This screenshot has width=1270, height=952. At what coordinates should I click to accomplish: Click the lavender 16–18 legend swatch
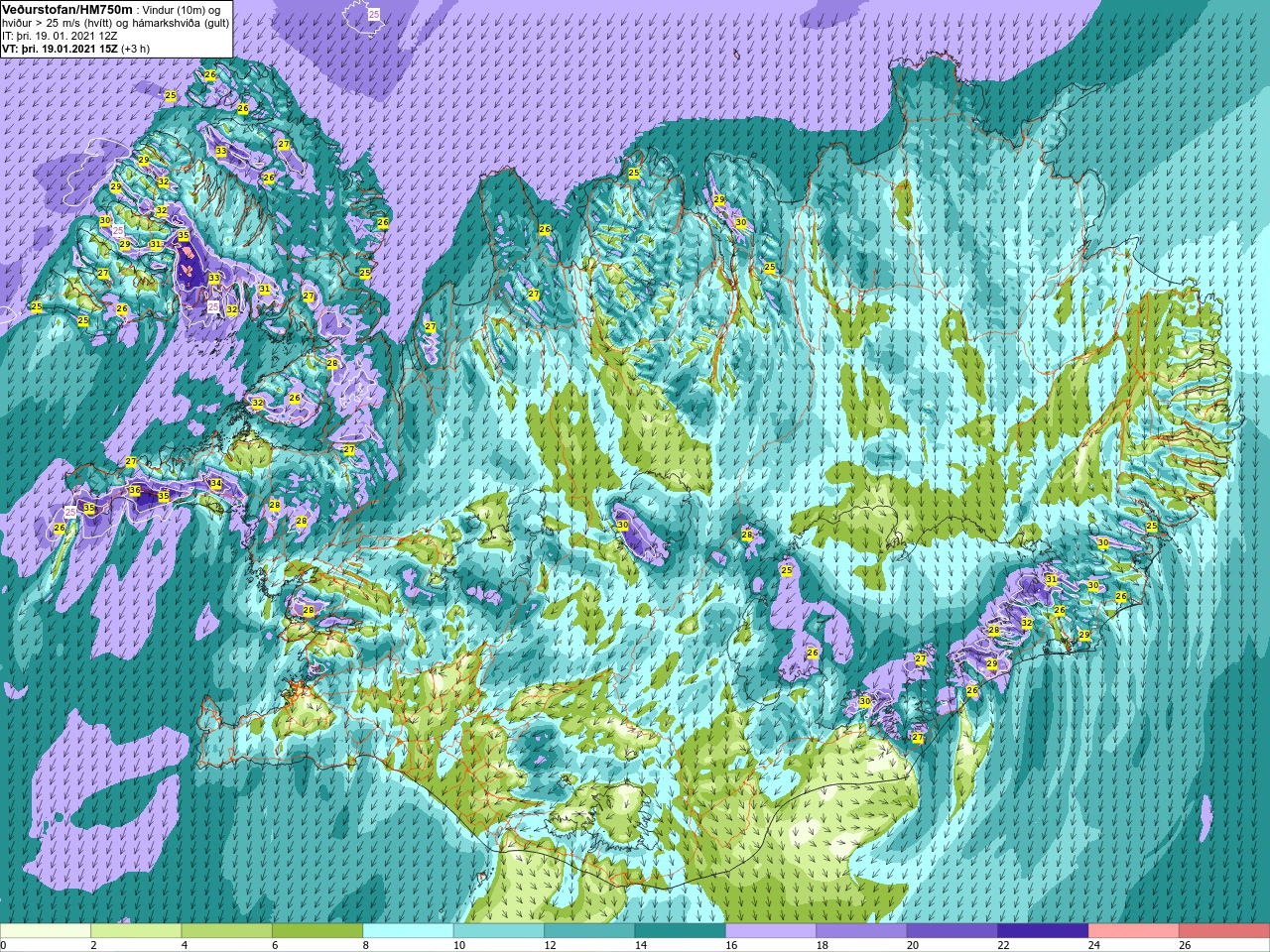tap(771, 931)
